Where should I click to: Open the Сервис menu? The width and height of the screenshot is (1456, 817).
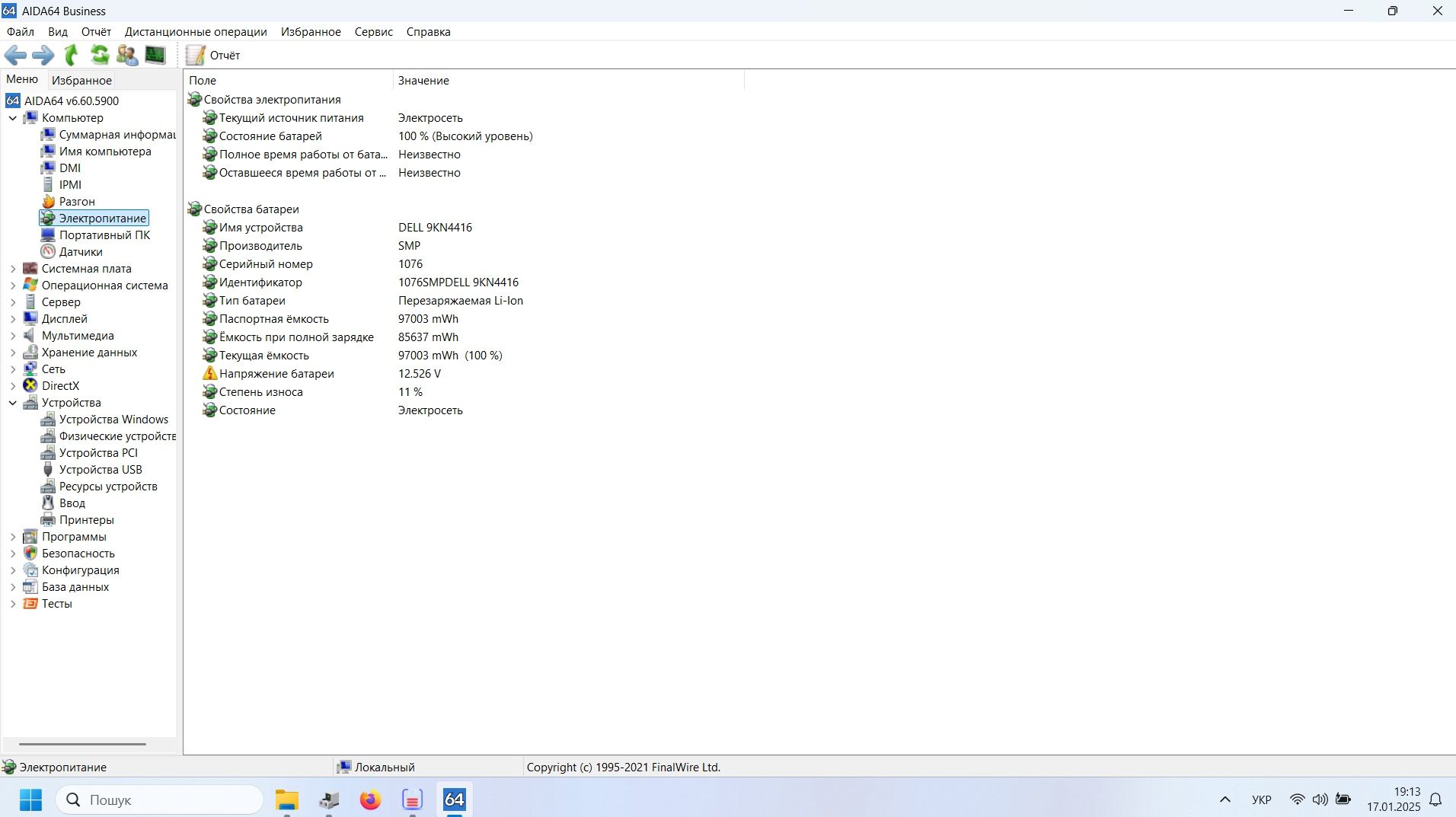click(x=374, y=32)
